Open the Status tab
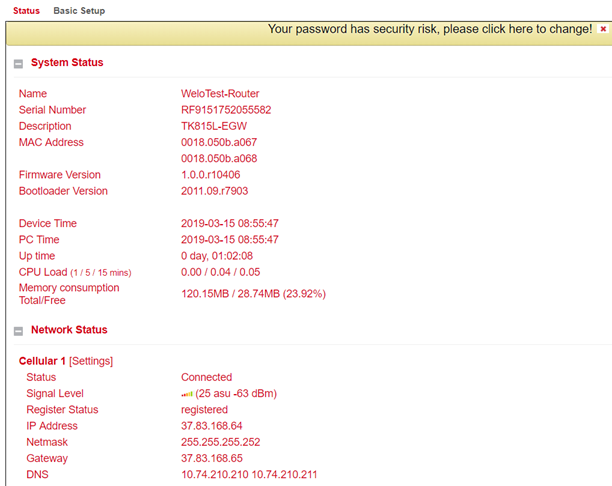The image size is (612, 486). click(x=26, y=11)
